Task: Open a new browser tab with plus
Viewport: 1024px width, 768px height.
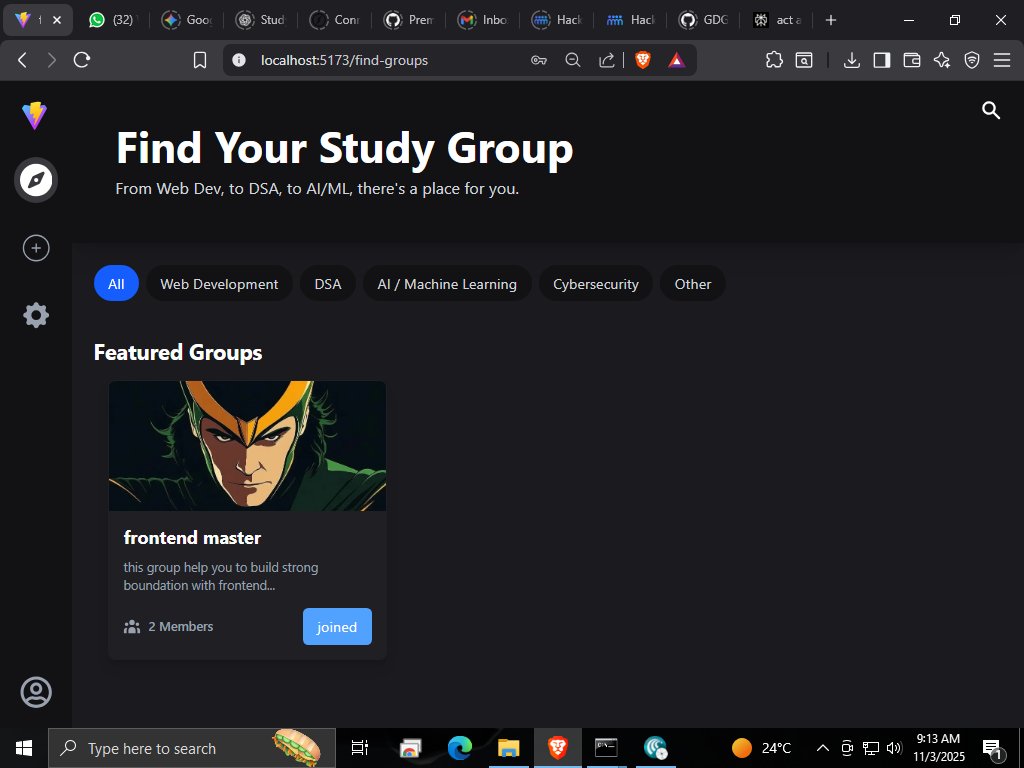Action: coord(831,20)
